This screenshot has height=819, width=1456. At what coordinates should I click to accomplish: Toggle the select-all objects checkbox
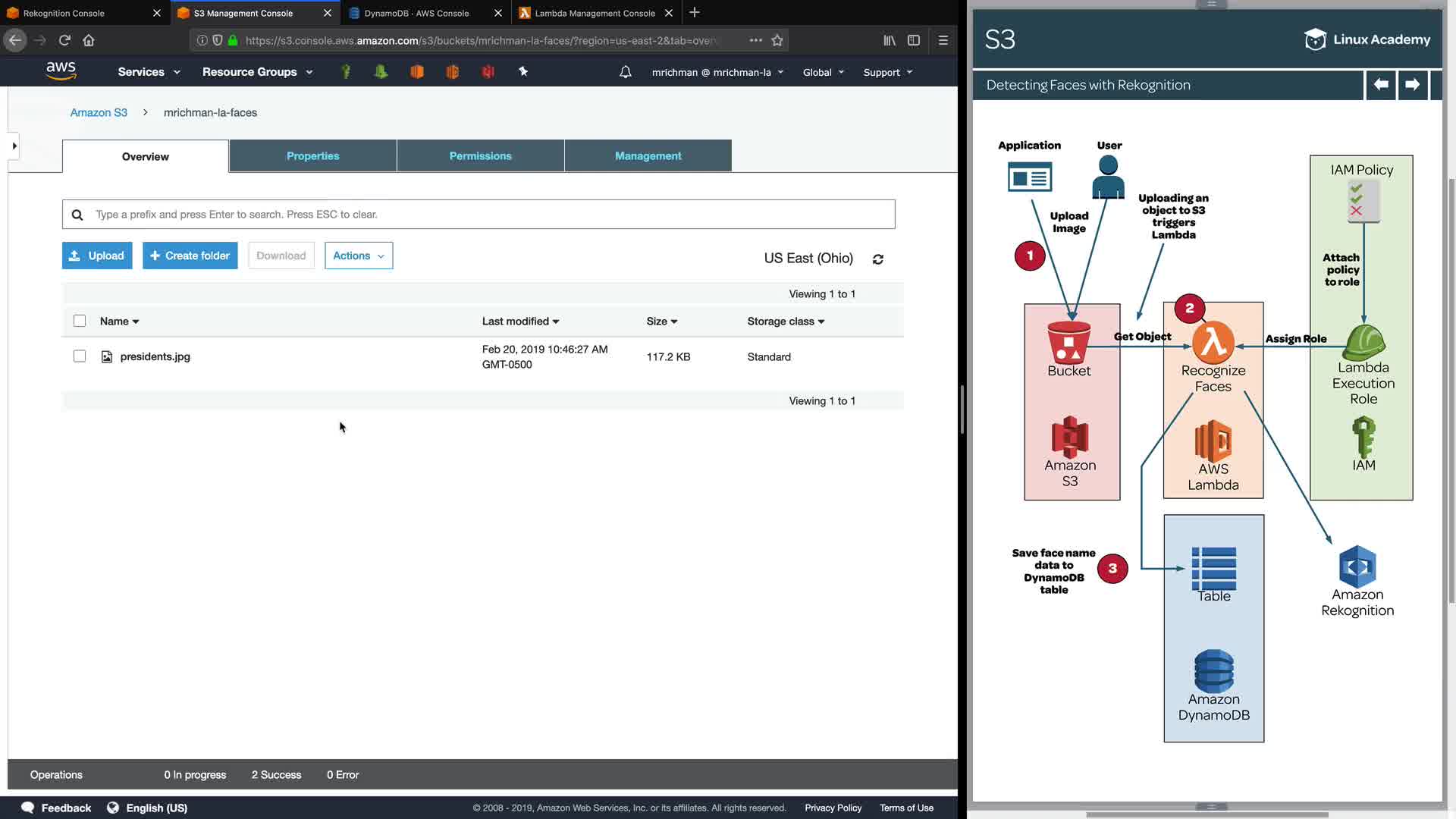coord(80,321)
